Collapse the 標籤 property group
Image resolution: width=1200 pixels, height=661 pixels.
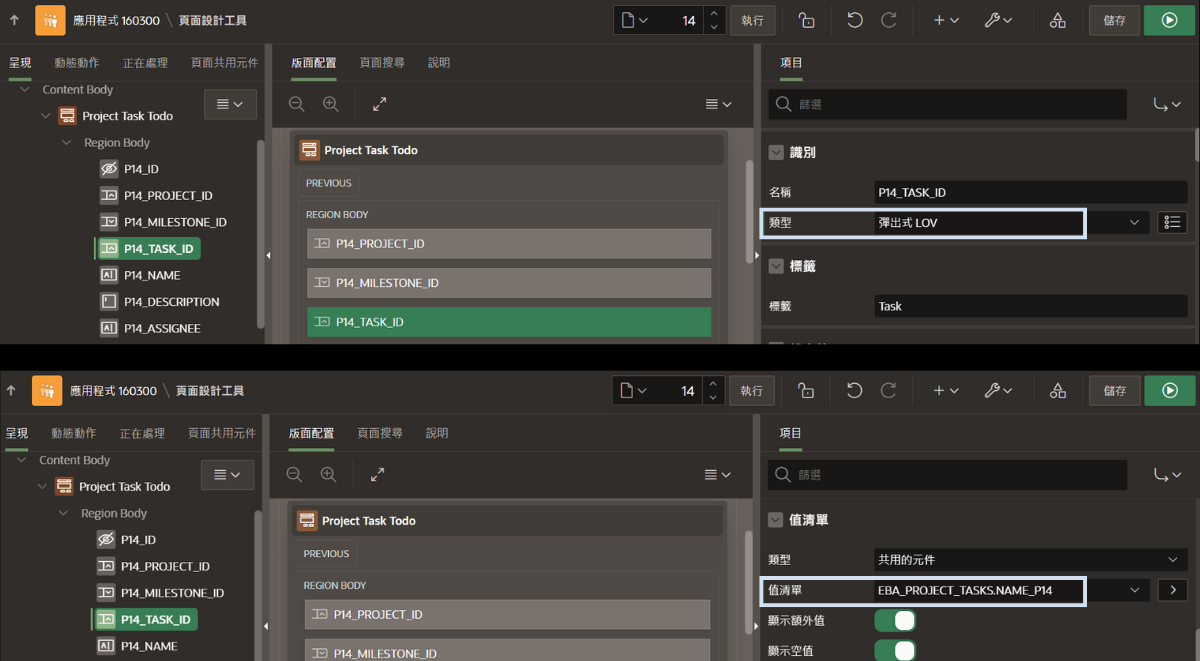click(x=776, y=266)
